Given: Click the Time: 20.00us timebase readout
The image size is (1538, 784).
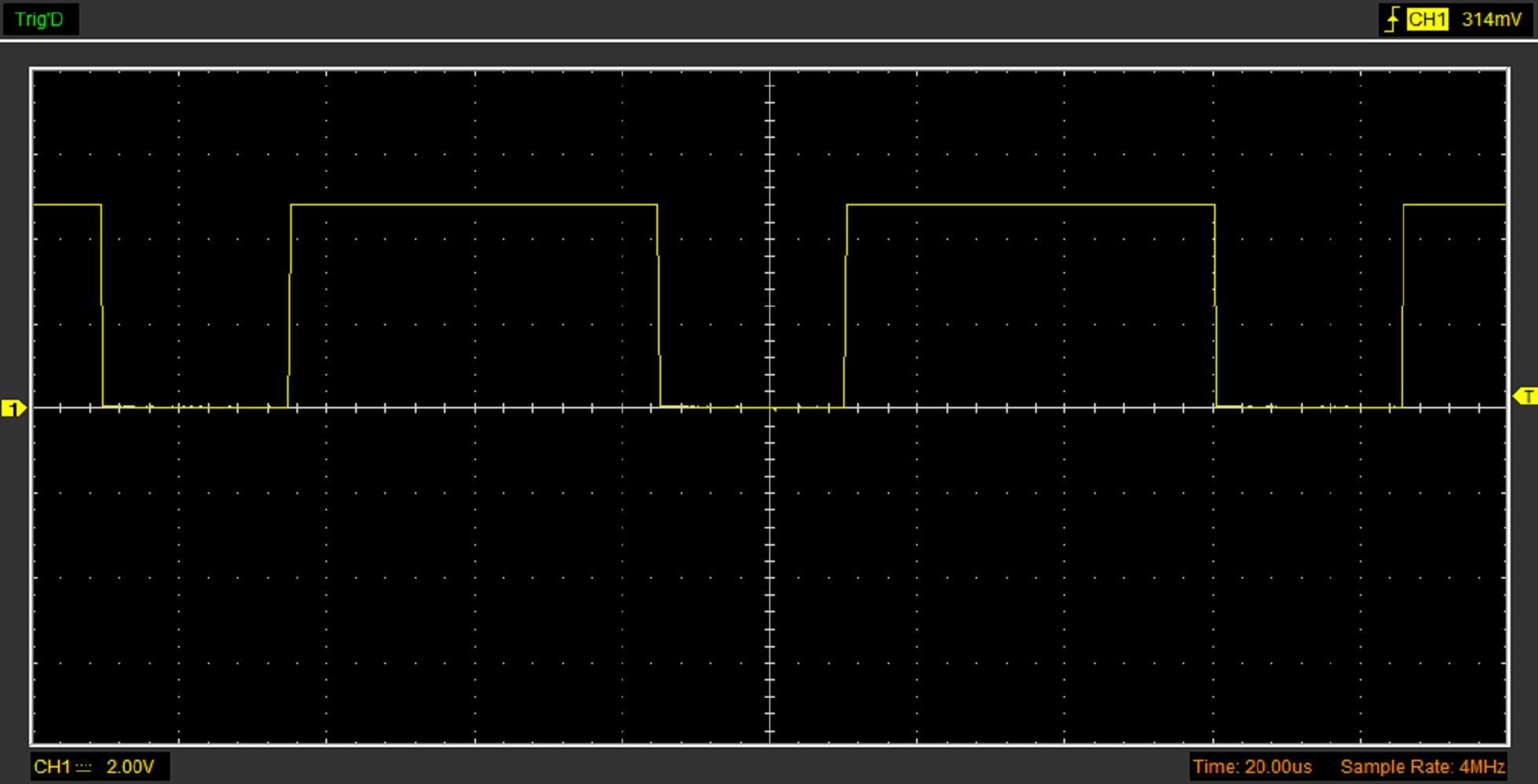Looking at the screenshot, I should [x=1252, y=767].
